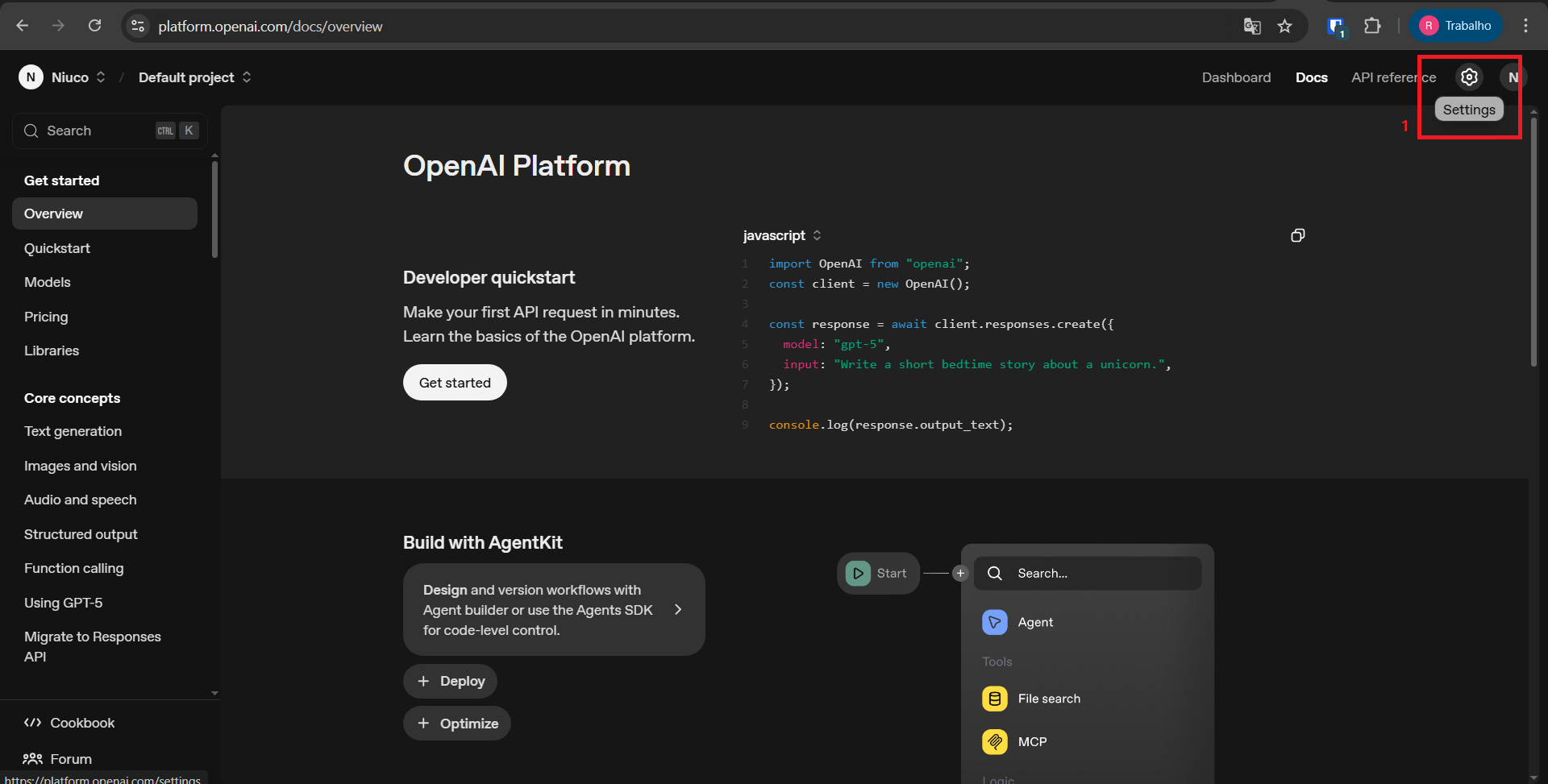Image resolution: width=1548 pixels, height=784 pixels.
Task: Copy the code sample with copy icon
Action: [1297, 235]
